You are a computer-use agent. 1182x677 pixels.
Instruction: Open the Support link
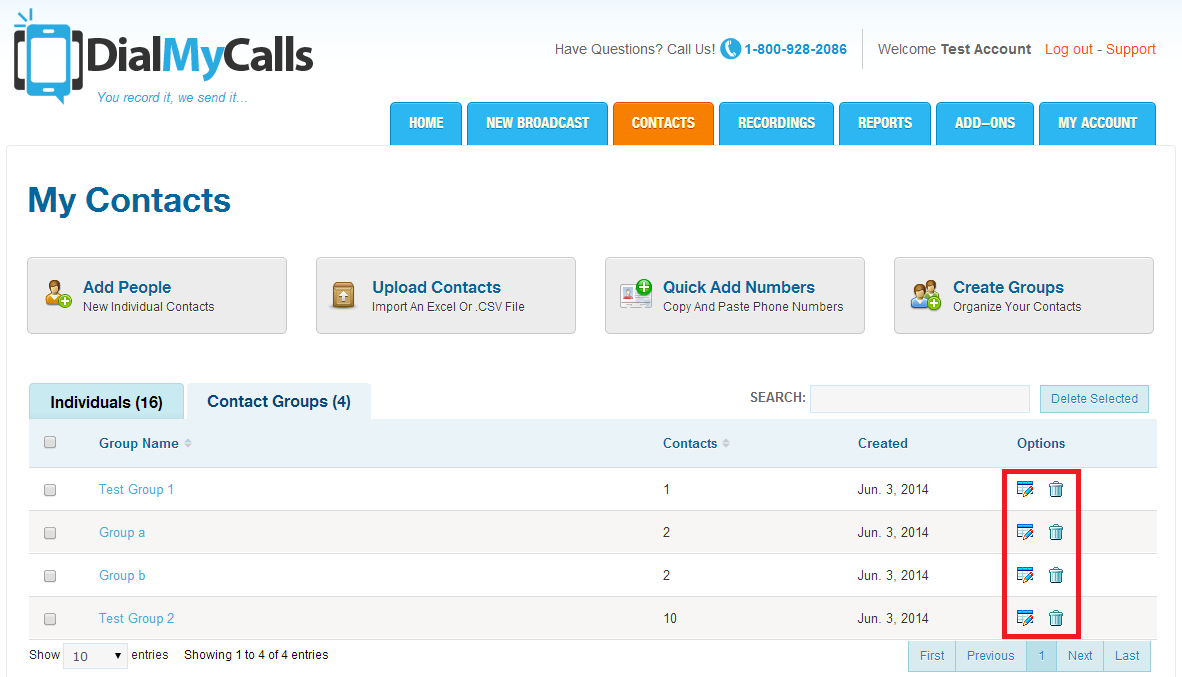[x=1131, y=49]
